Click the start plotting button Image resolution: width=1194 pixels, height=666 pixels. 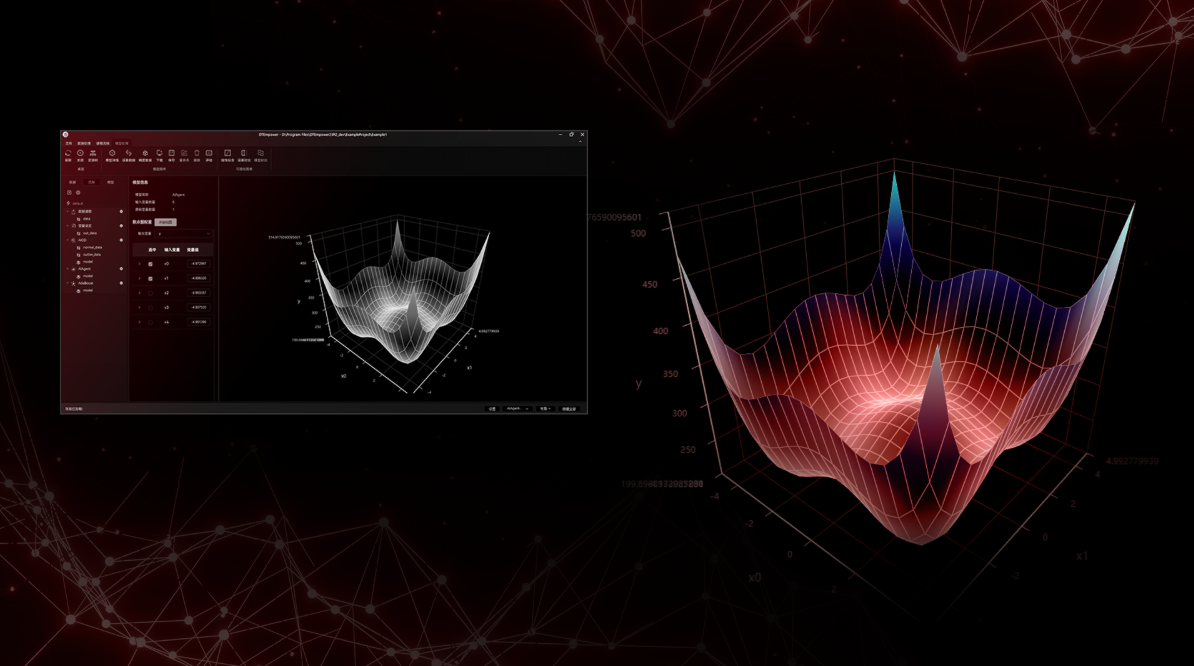coord(166,222)
